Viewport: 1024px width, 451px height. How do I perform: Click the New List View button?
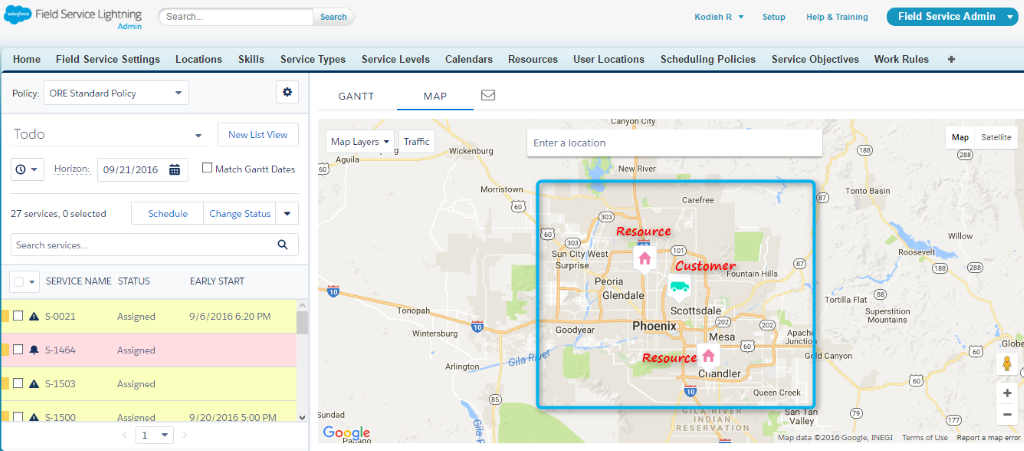pyautogui.click(x=258, y=134)
